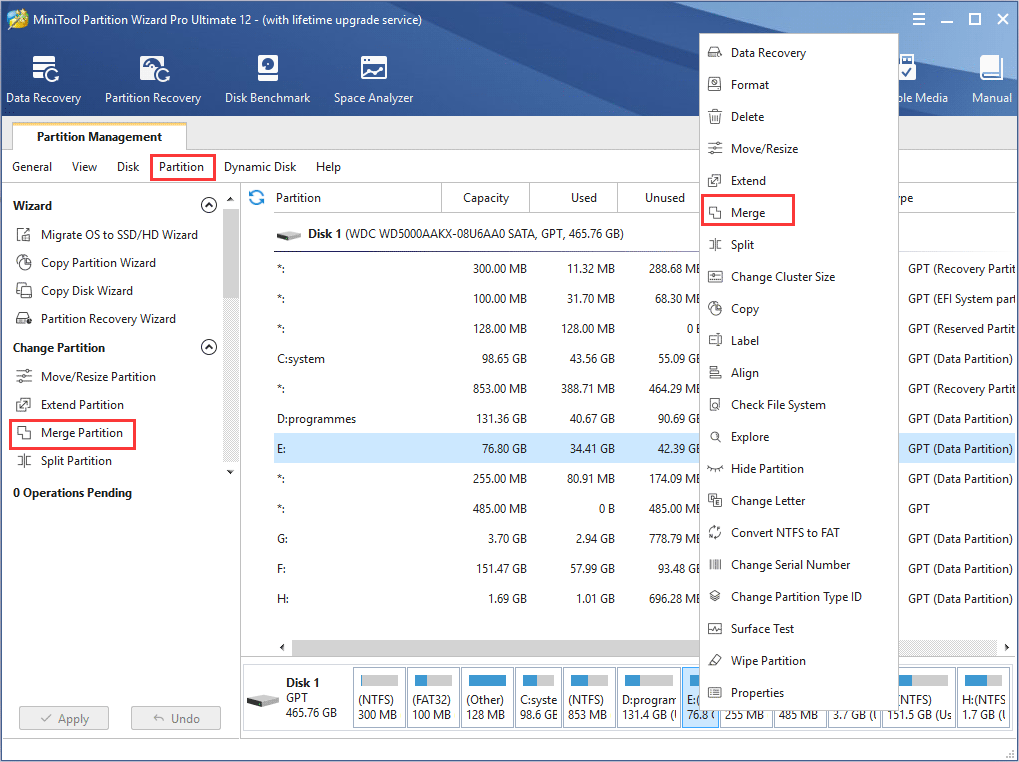Image resolution: width=1019 pixels, height=762 pixels.
Task: Open the Manual
Action: click(x=990, y=78)
